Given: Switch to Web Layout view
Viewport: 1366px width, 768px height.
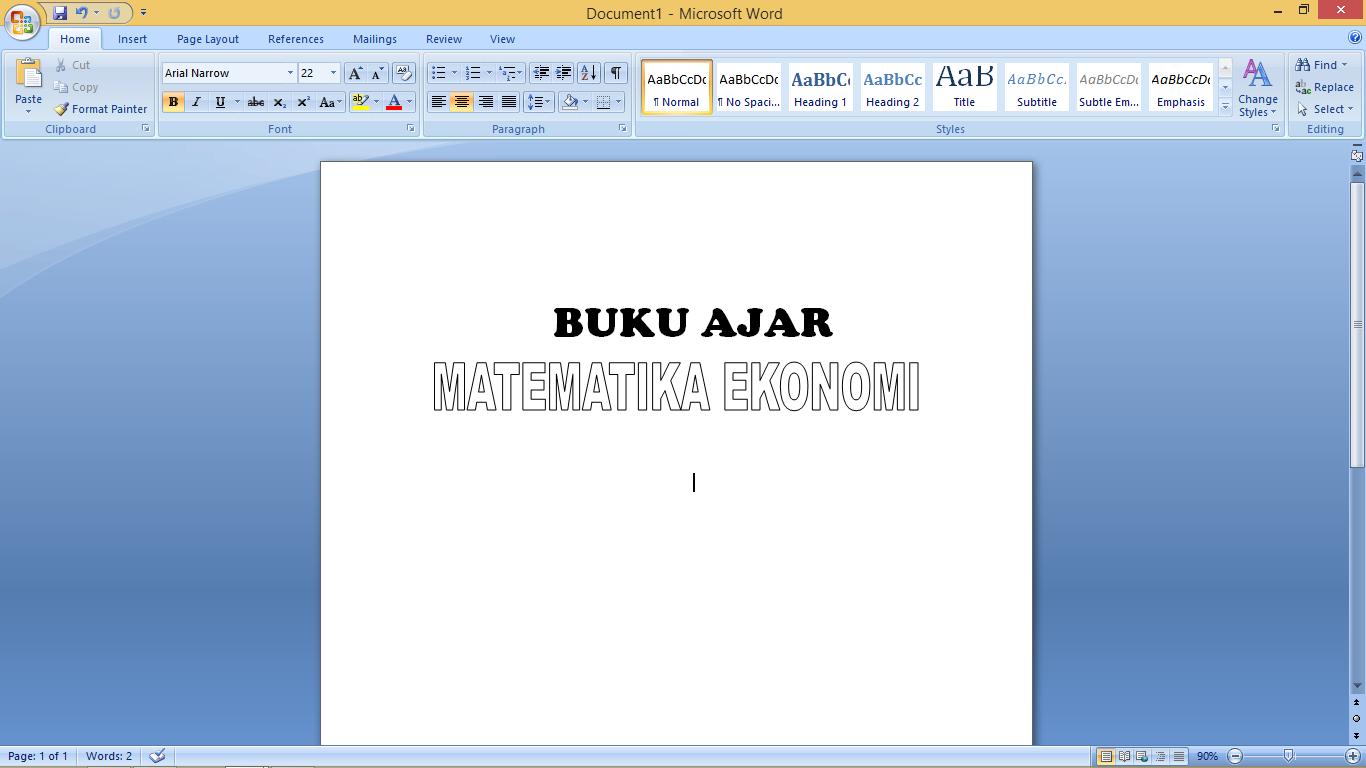Looking at the screenshot, I should tap(1142, 756).
